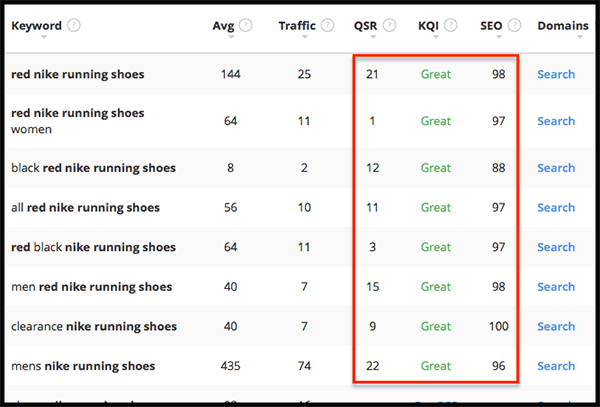600x407 pixels.
Task: Search domains for red nike running shoes women
Action: pos(556,121)
